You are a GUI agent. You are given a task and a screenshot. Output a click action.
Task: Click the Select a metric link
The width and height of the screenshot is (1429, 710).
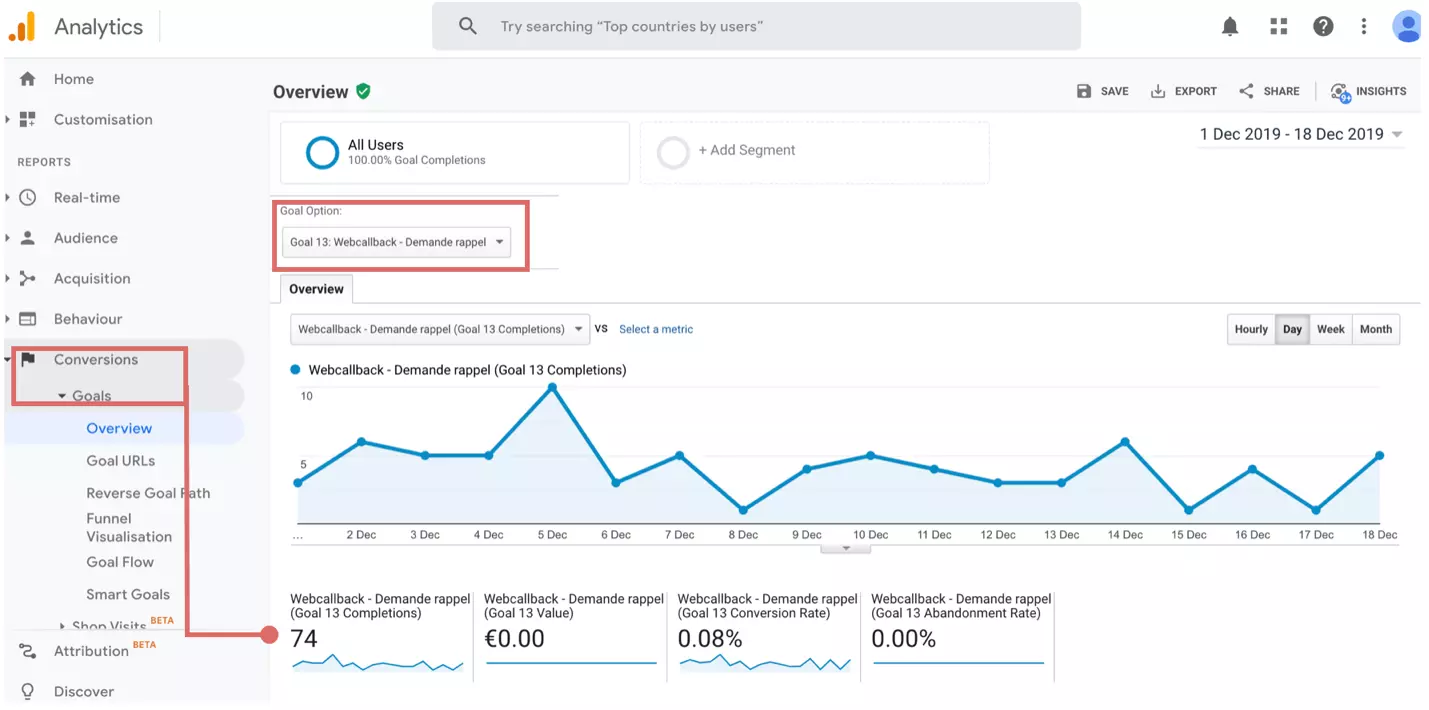[x=655, y=329]
